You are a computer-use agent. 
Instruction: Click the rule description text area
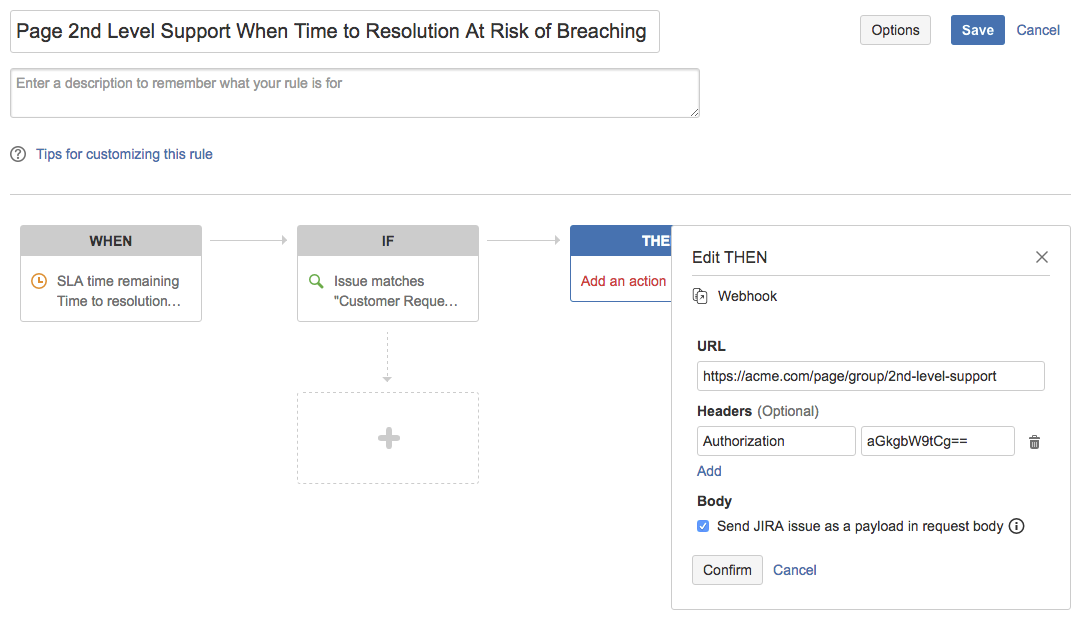pyautogui.click(x=354, y=93)
